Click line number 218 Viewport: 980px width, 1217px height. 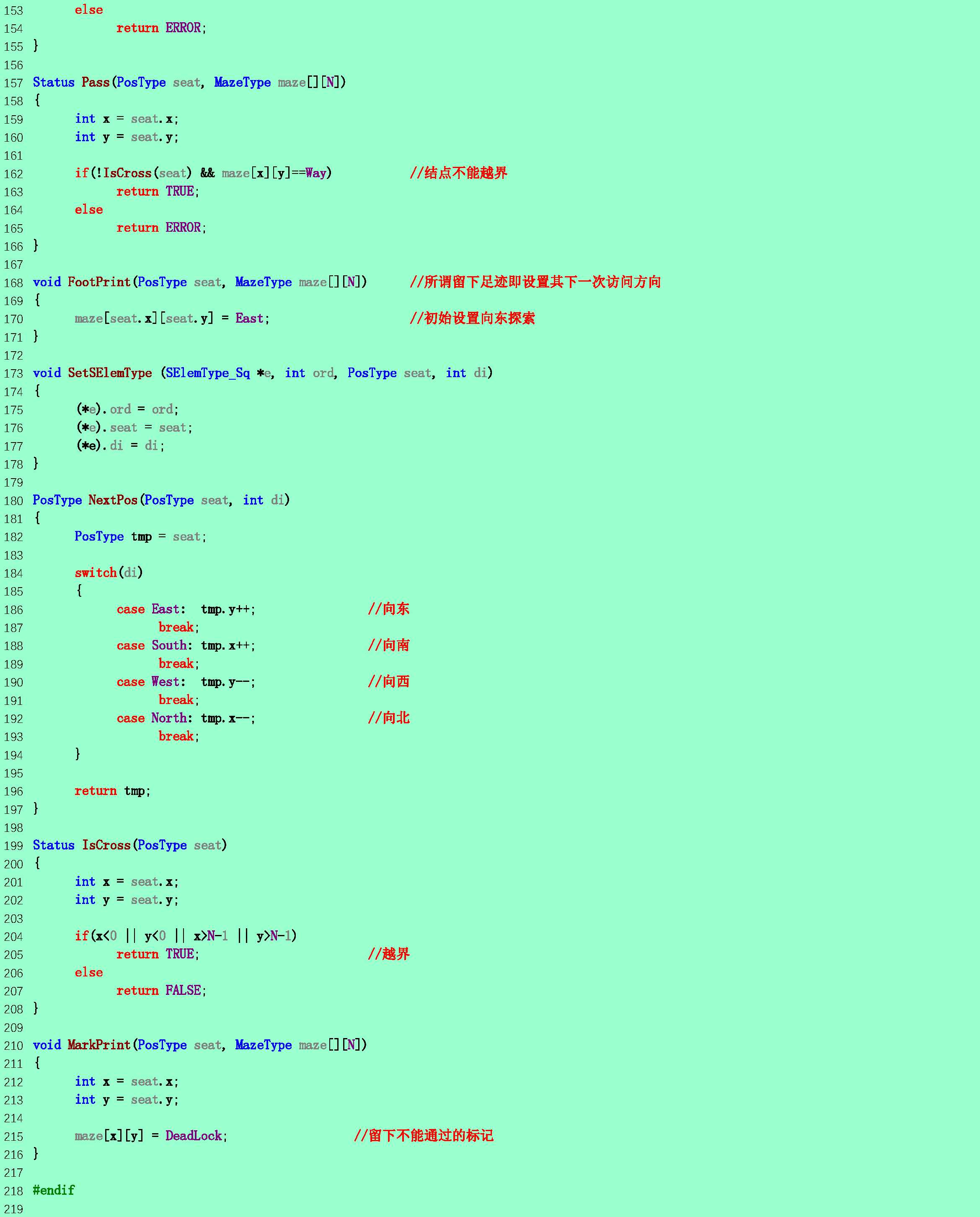tap(13, 1191)
